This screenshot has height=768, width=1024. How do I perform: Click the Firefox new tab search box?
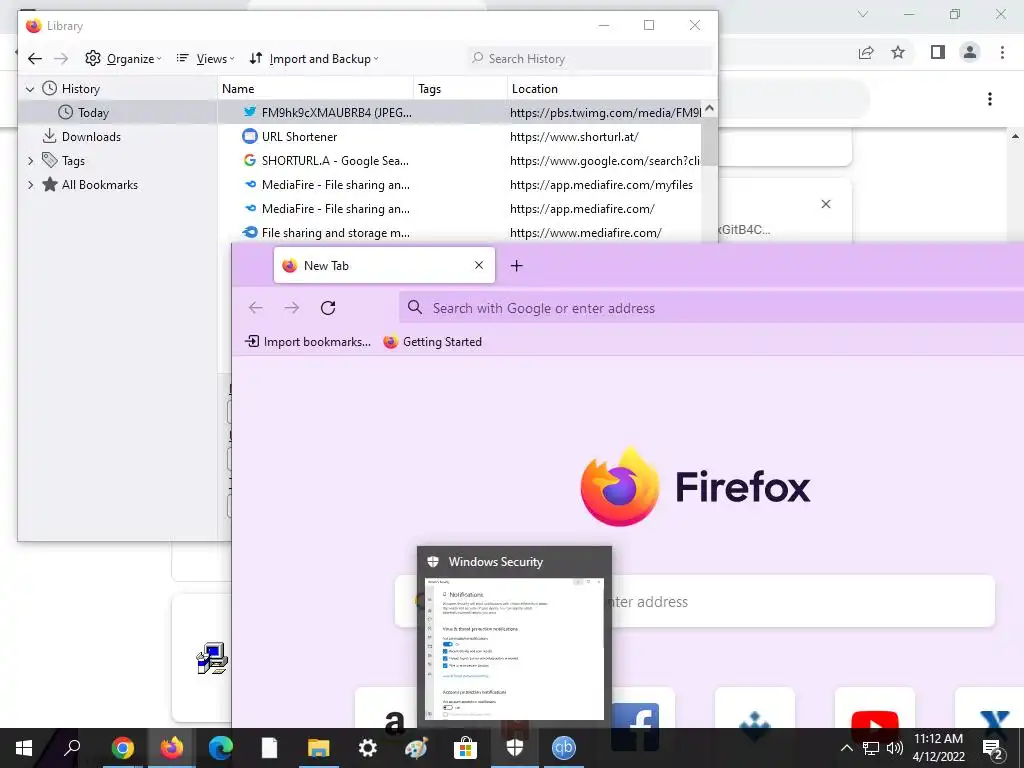tap(695, 601)
